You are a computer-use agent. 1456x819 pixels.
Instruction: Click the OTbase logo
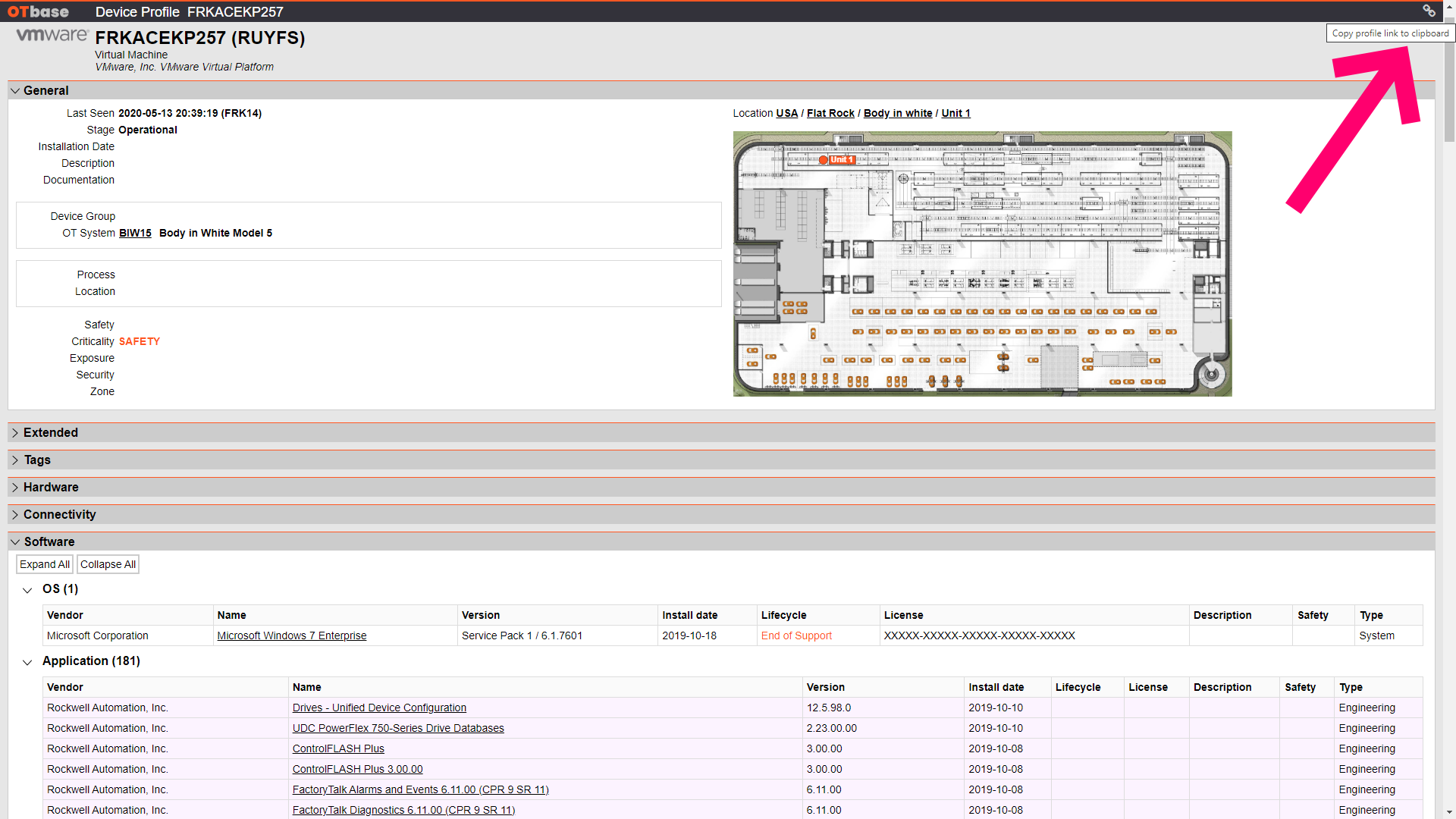coord(38,11)
